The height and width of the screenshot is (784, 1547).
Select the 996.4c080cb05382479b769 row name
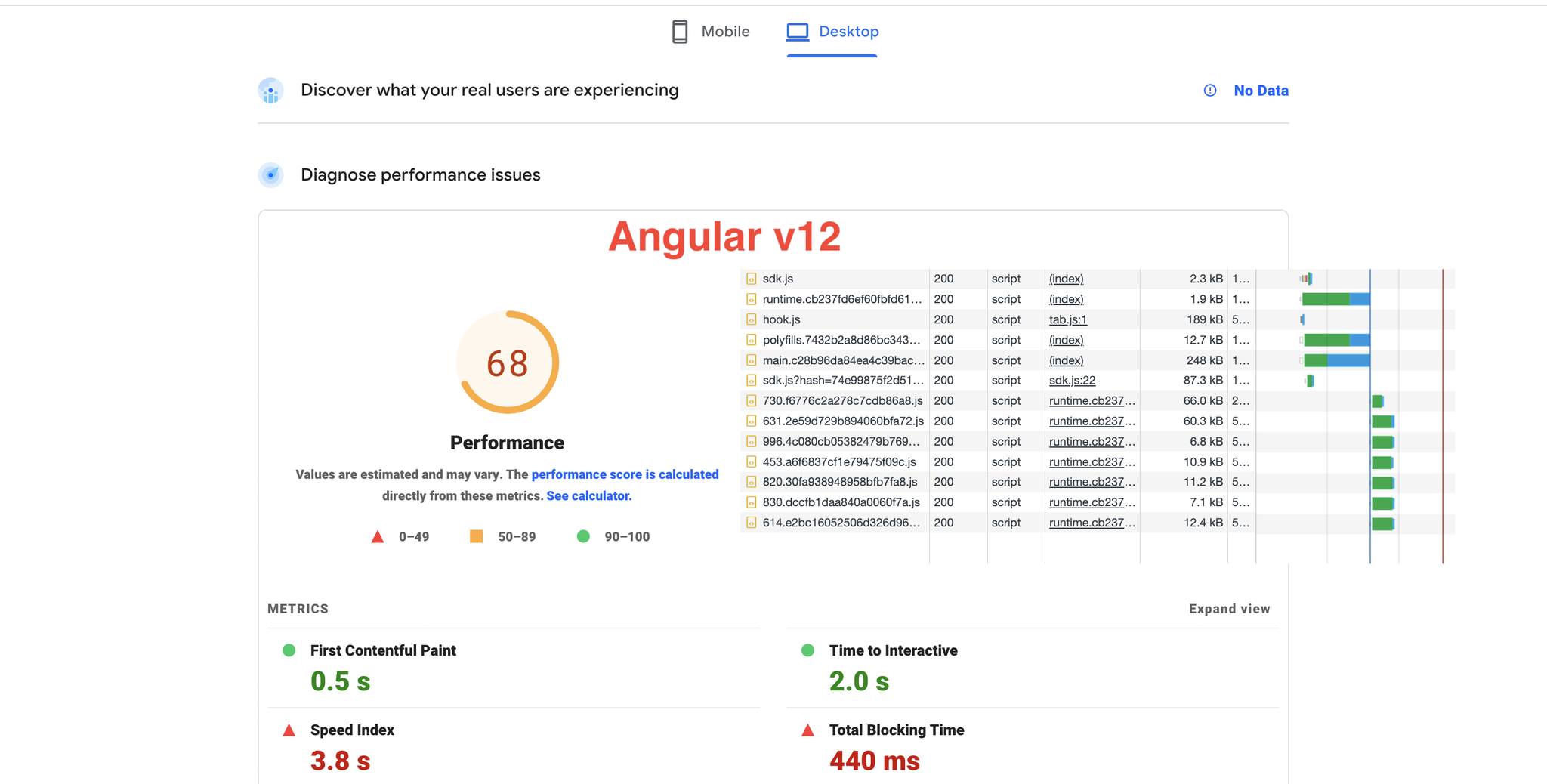coord(841,442)
